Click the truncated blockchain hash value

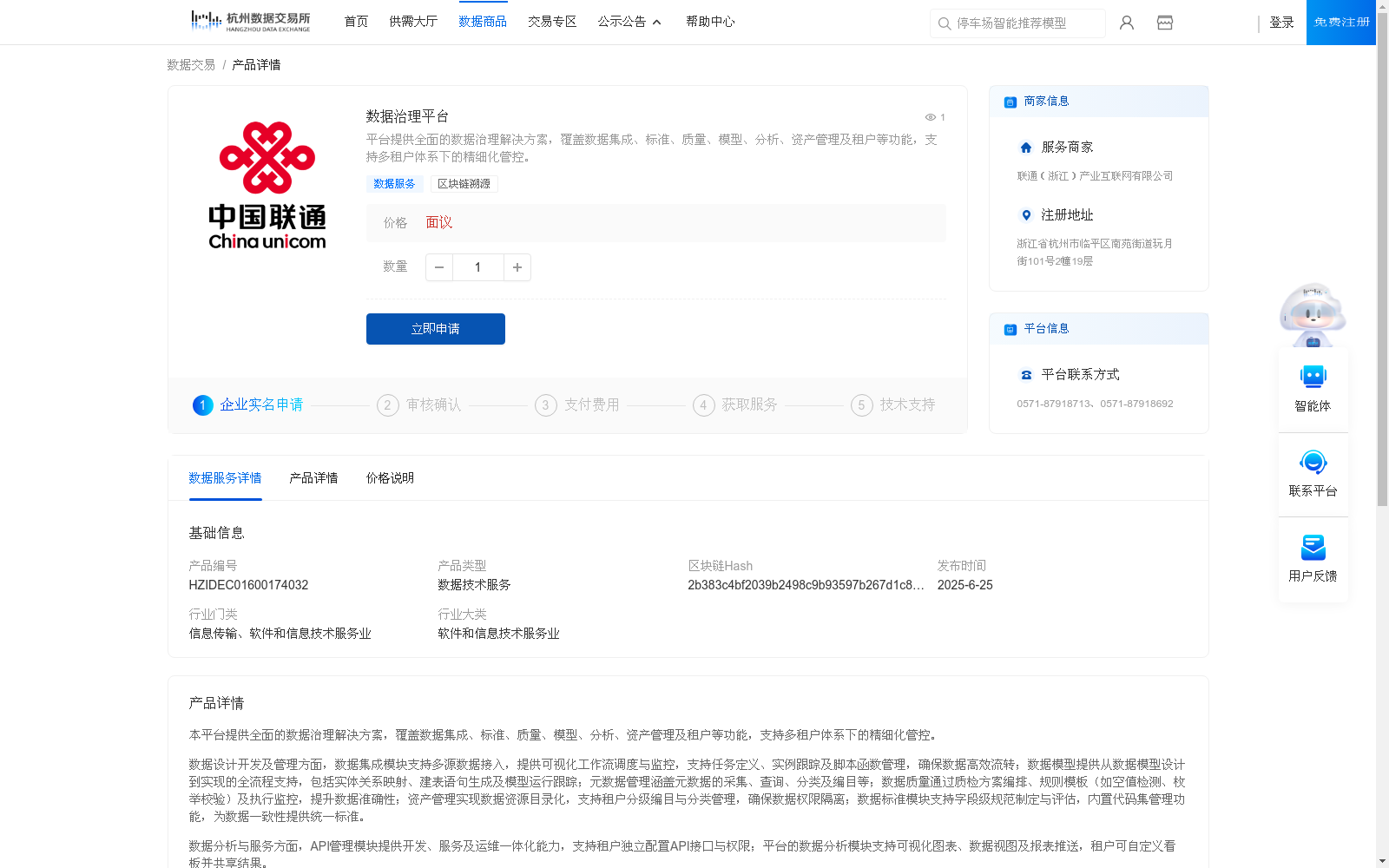[x=806, y=585]
